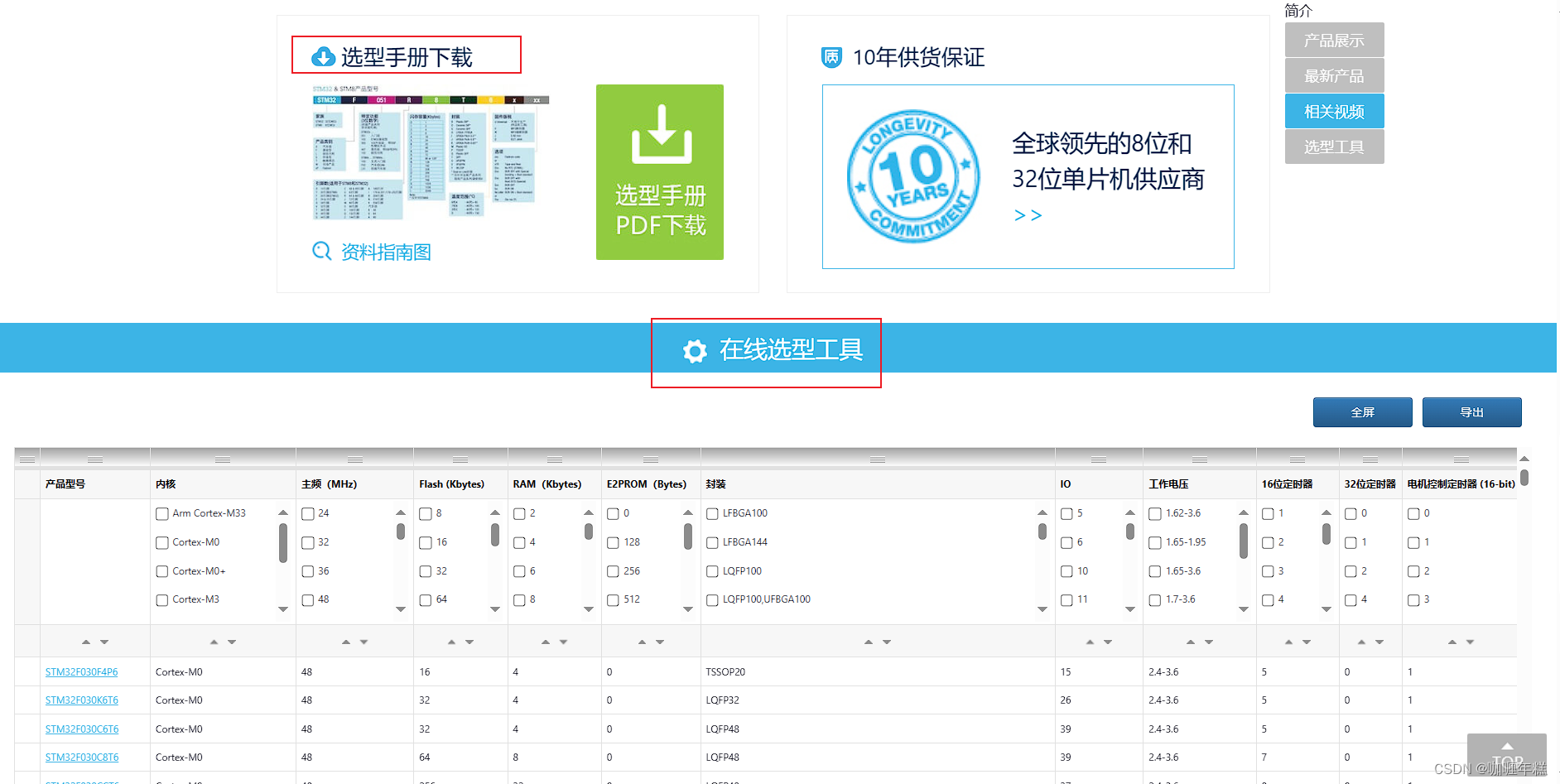Sort 内核 column descending with down arrow
The height and width of the screenshot is (784, 1560).
tap(232, 642)
